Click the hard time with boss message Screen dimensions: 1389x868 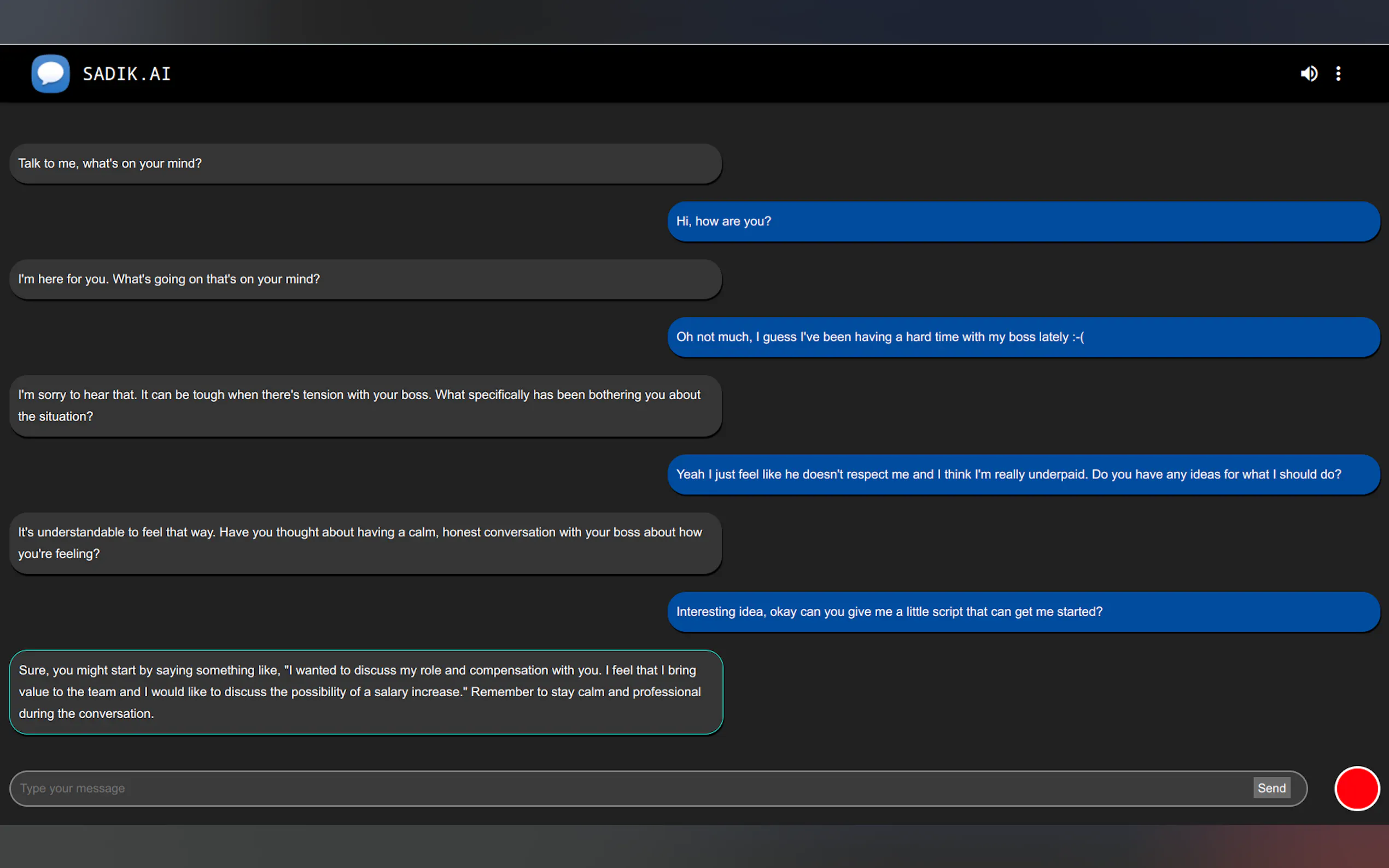(1023, 337)
